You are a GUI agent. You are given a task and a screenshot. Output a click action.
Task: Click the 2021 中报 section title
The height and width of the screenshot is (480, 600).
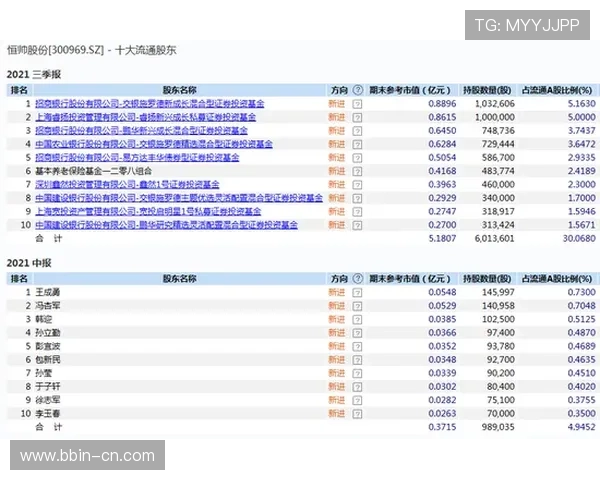click(29, 263)
